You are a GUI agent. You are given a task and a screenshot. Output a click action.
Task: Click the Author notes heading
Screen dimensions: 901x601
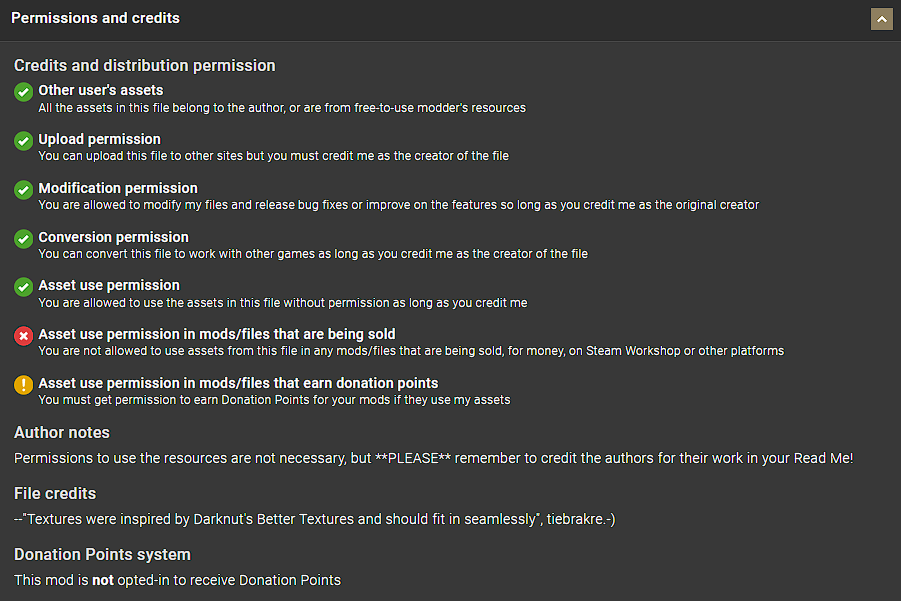62,433
